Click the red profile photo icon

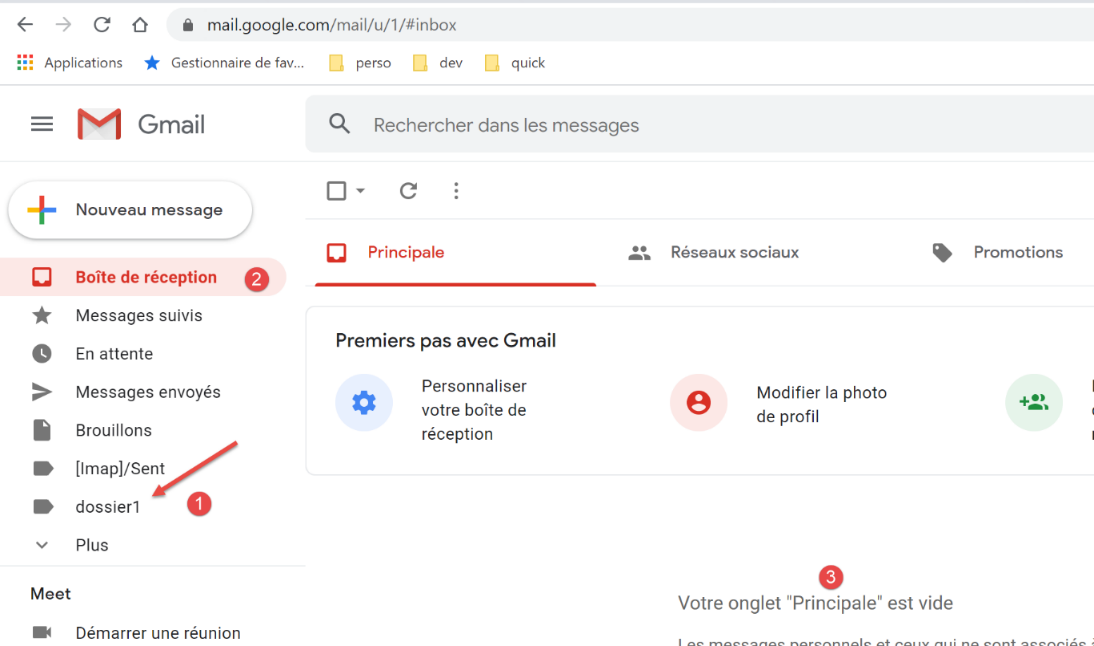[698, 403]
